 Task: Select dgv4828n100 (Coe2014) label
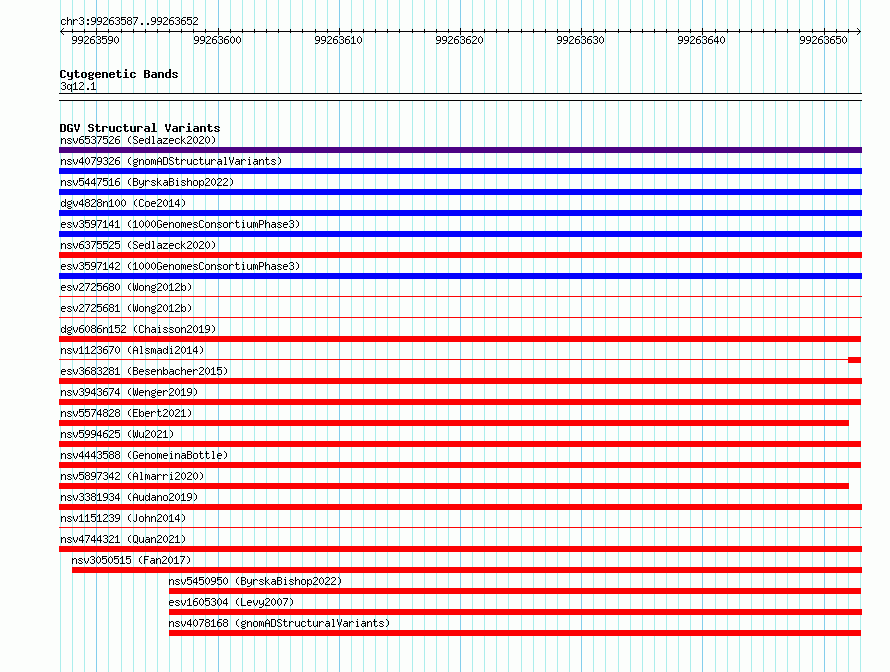123,203
